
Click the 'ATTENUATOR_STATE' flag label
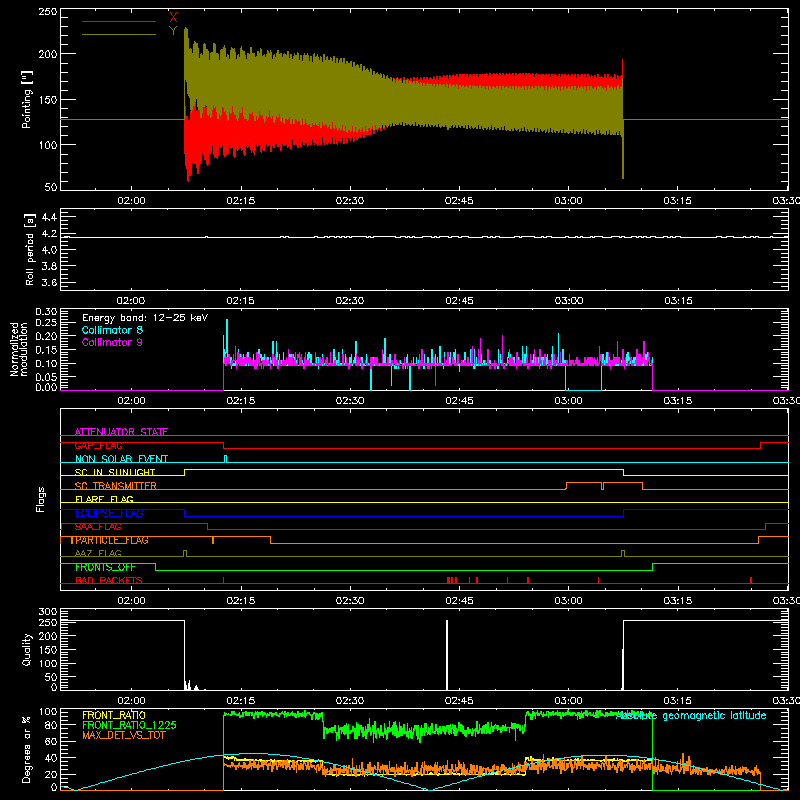coord(121,432)
